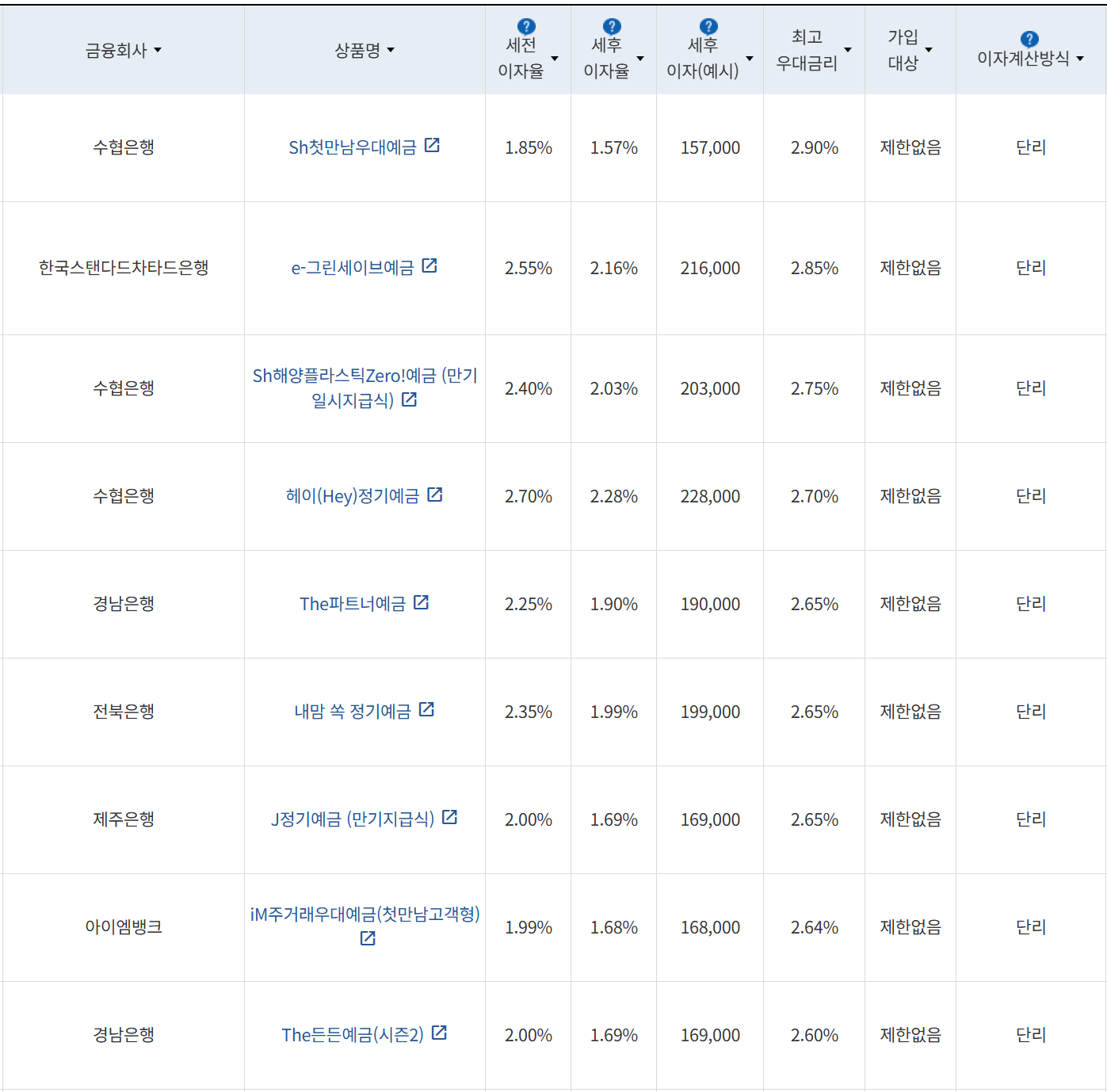
Task: Open Sh첫만남우대예금 via its external link icon
Action: tap(433, 146)
